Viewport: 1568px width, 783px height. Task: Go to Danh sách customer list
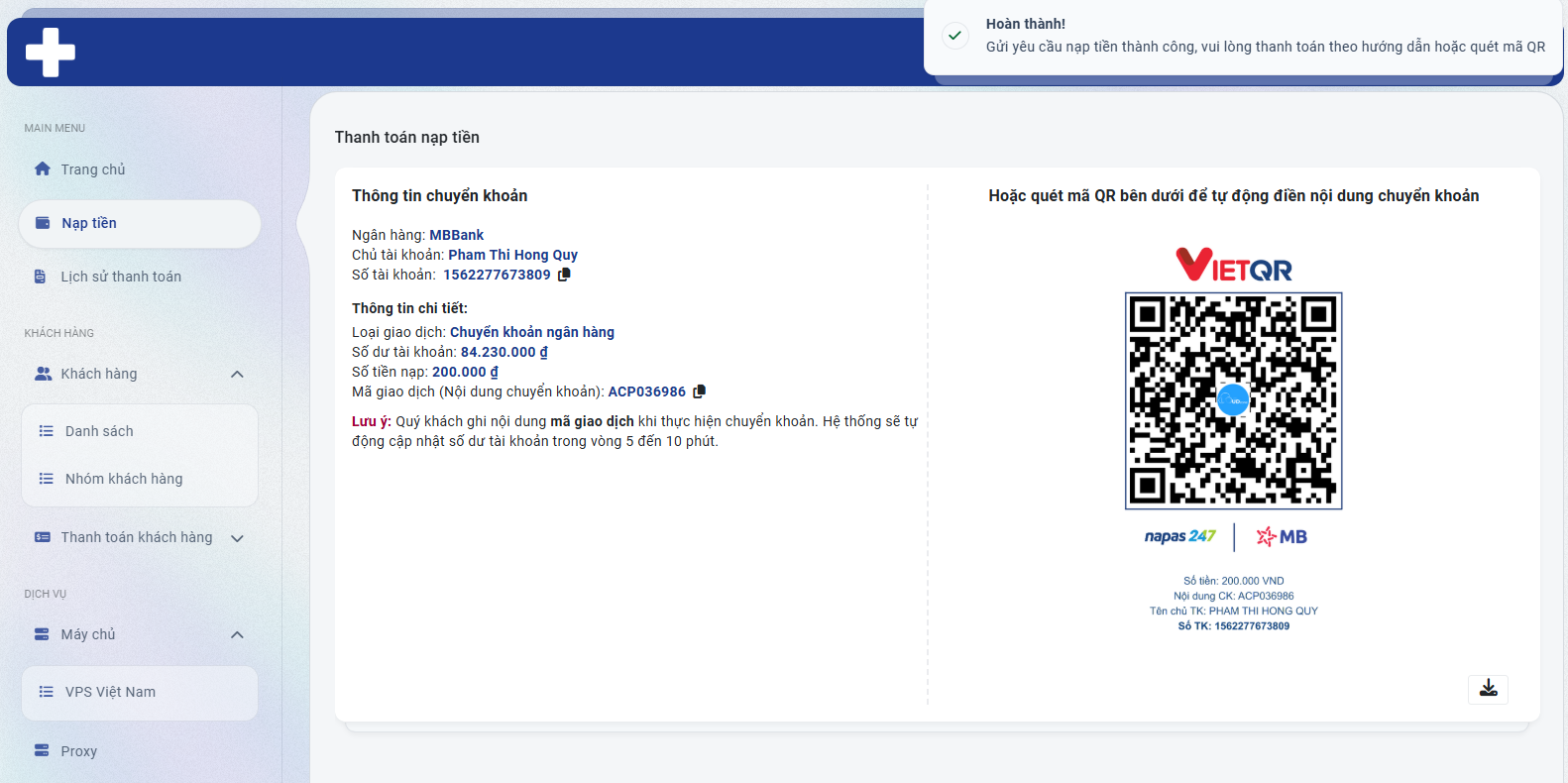[x=99, y=431]
